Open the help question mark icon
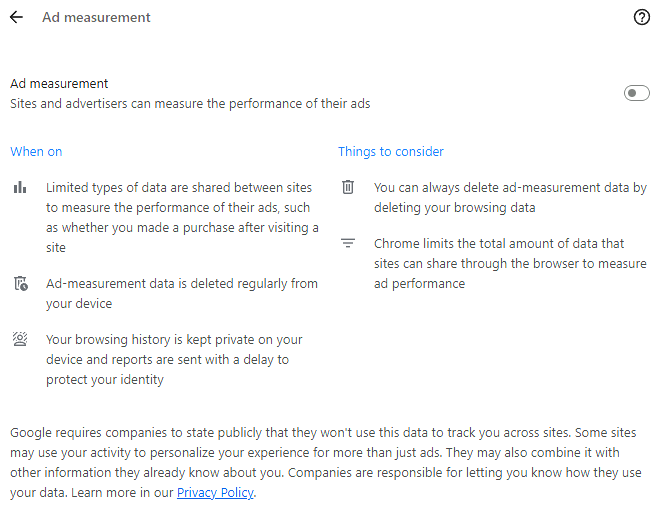Viewport: 658px width, 509px height. pyautogui.click(x=642, y=17)
